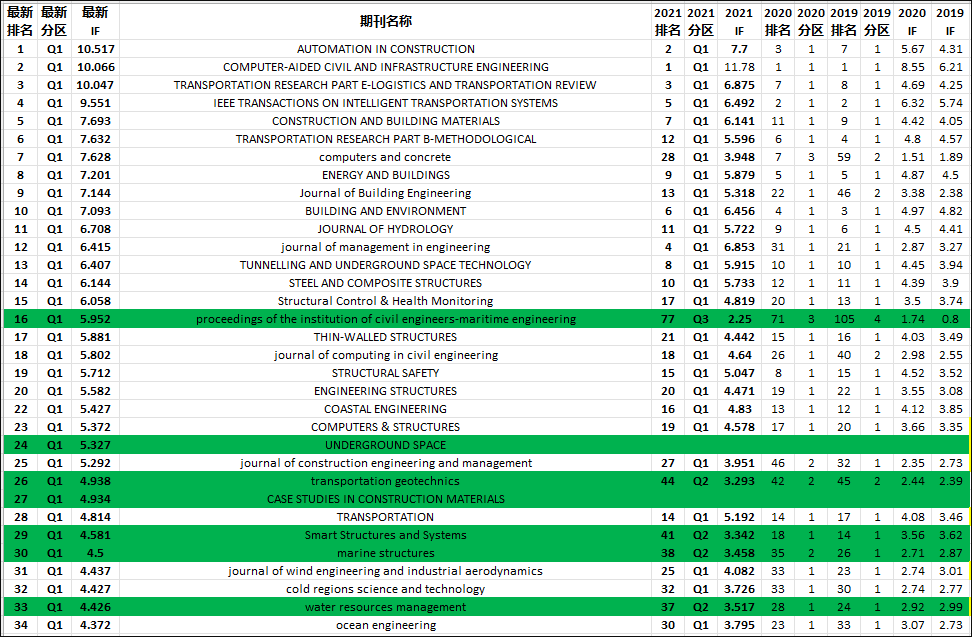Select the computers and concrete cell
The image size is (972, 637).
tap(386, 157)
